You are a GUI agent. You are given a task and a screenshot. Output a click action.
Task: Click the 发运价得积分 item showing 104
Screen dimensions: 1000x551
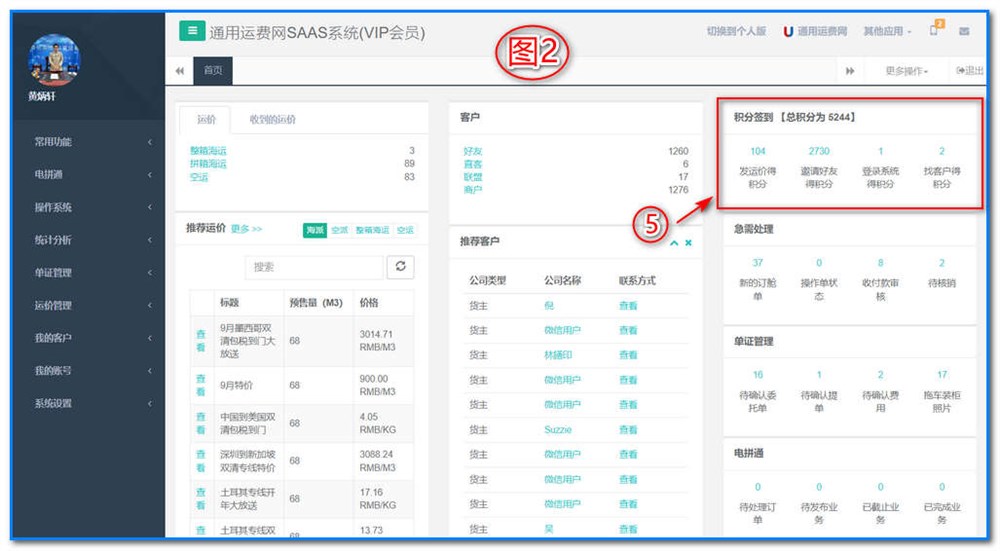point(758,167)
